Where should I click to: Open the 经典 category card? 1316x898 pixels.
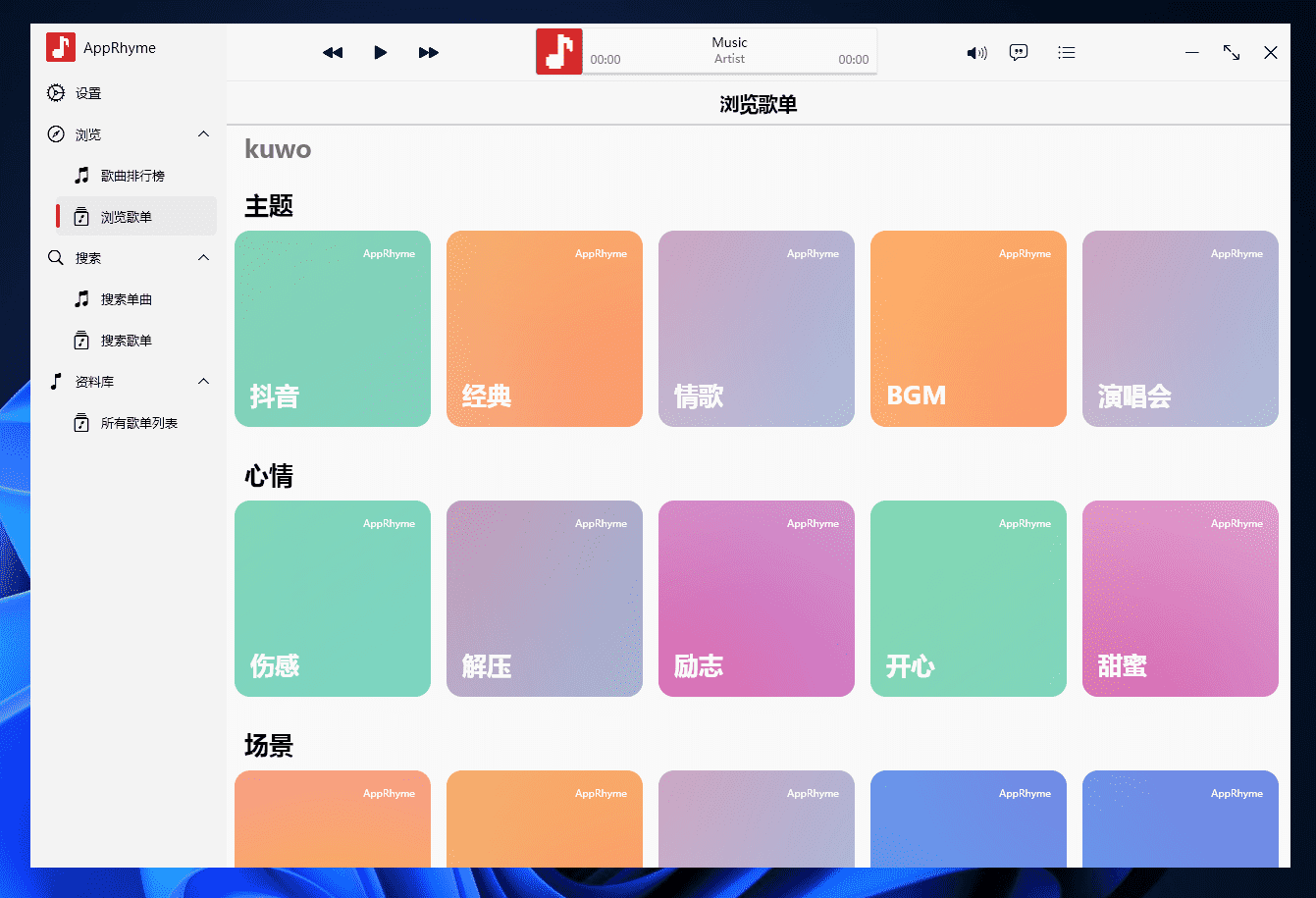coord(545,329)
